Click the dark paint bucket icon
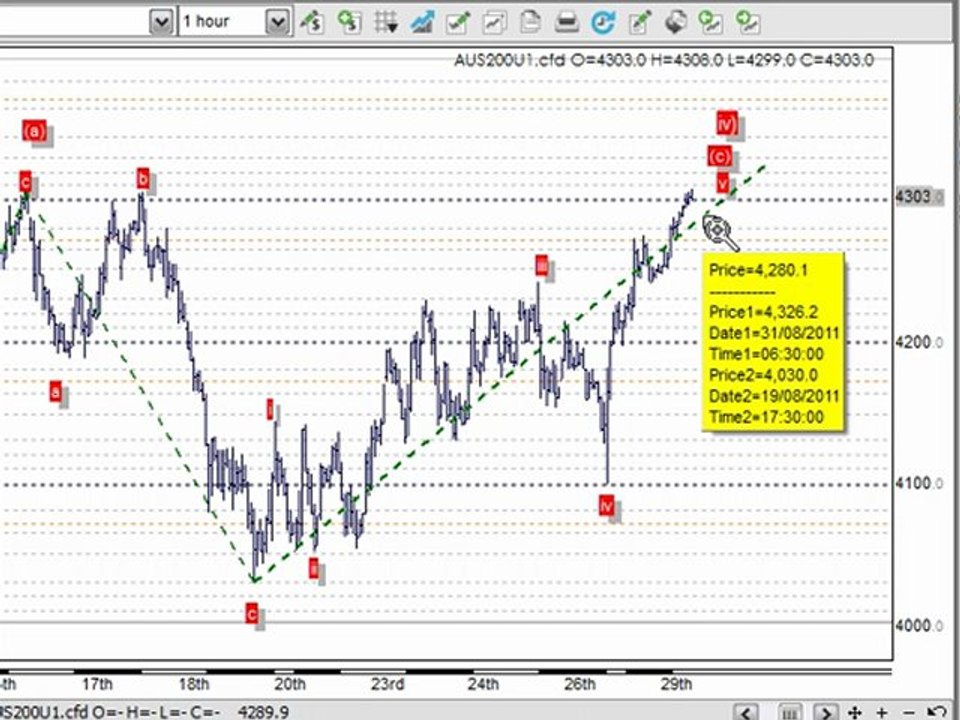The image size is (960, 720). tap(675, 23)
